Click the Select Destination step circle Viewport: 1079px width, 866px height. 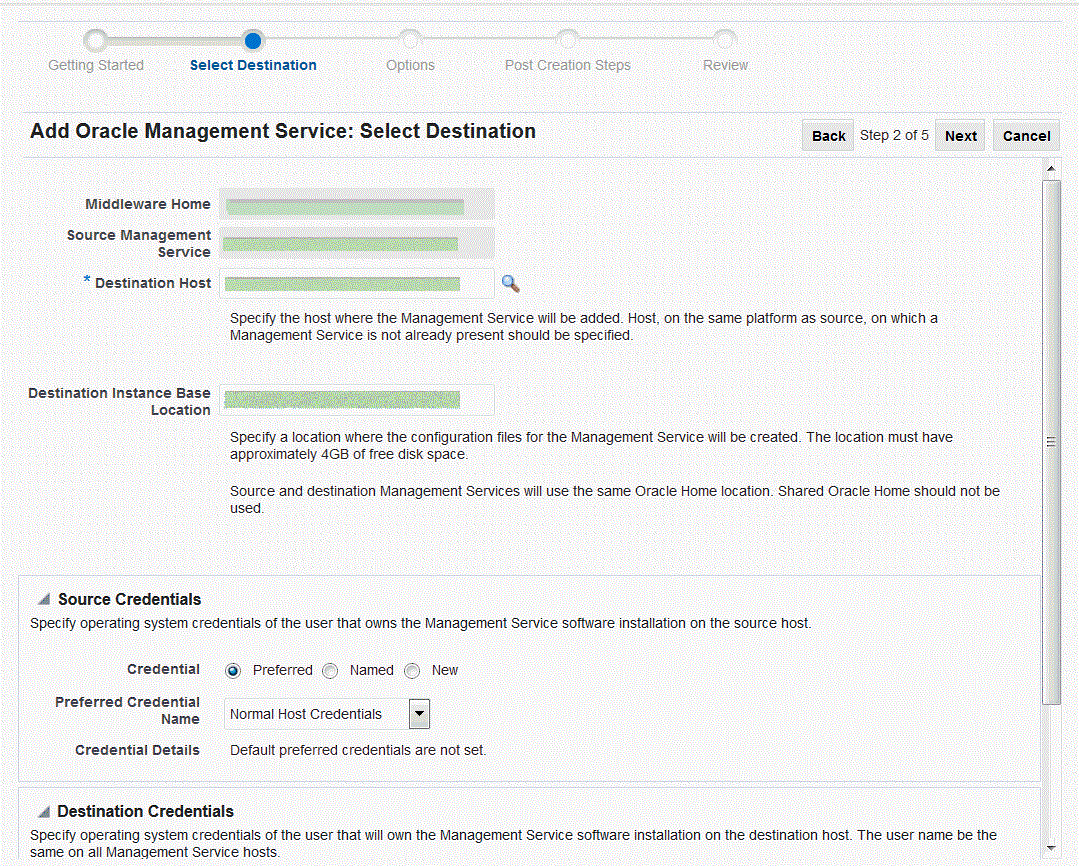pyautogui.click(x=253, y=40)
